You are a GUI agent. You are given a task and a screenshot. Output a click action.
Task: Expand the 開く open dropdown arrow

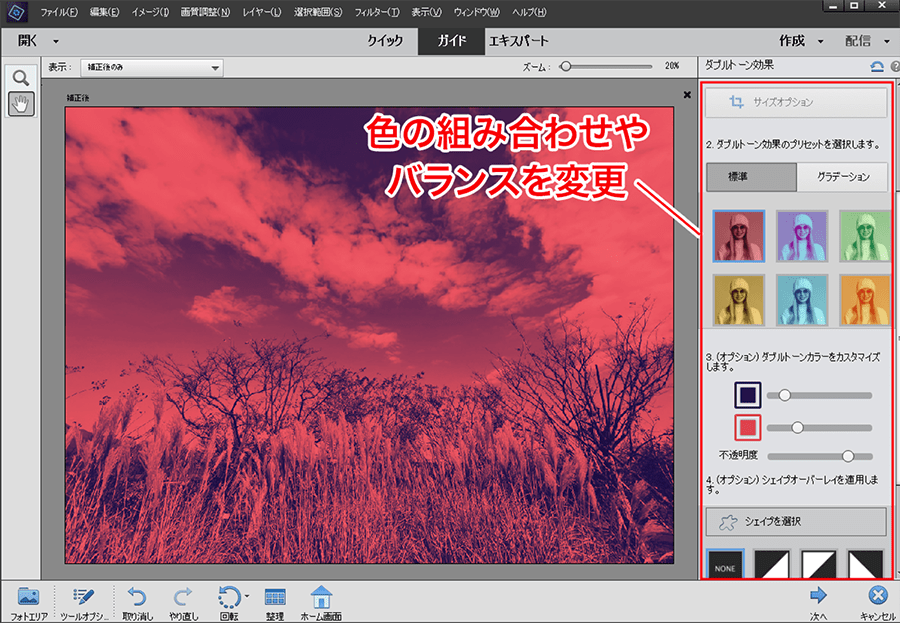pos(56,41)
